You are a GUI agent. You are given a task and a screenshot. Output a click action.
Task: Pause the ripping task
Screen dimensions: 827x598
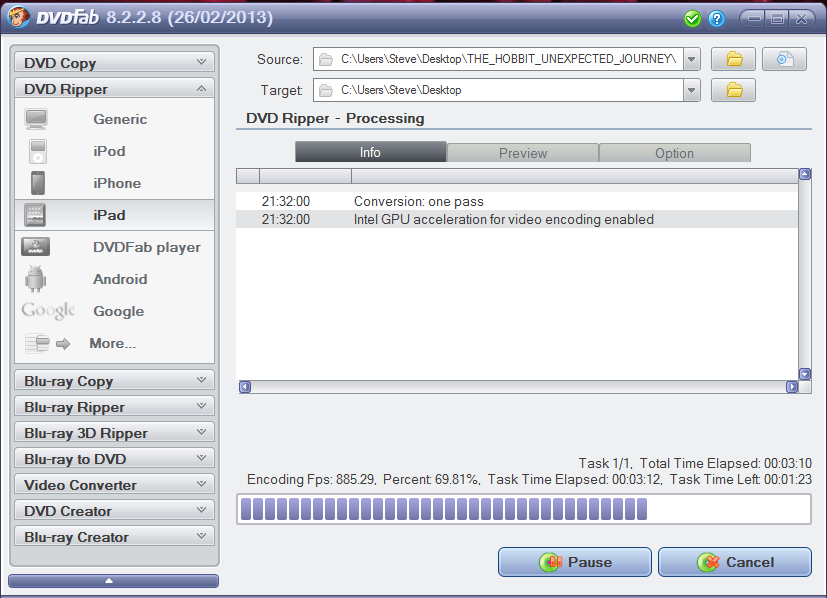(575, 562)
